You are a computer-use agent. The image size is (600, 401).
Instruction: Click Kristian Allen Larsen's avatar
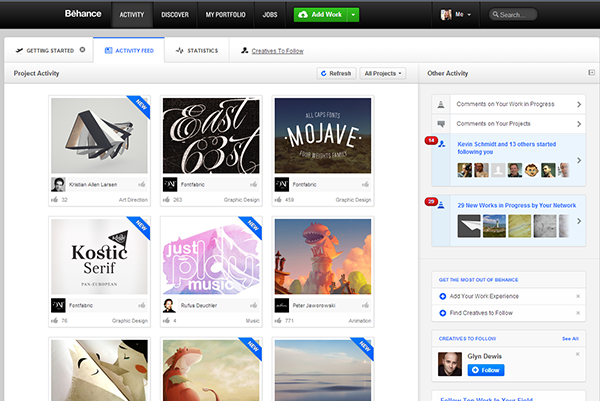click(58, 184)
